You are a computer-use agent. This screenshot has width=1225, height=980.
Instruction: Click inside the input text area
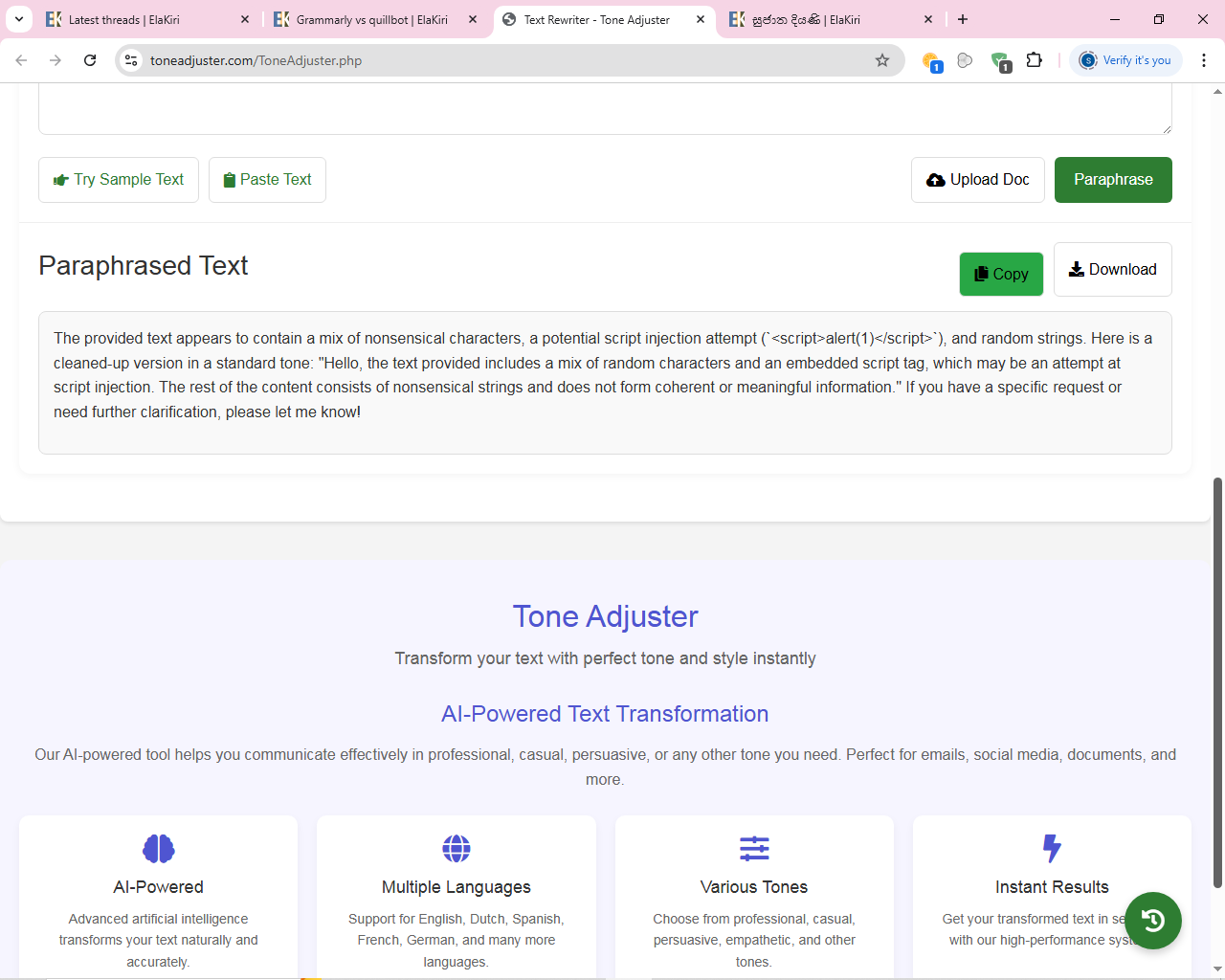[x=605, y=108]
